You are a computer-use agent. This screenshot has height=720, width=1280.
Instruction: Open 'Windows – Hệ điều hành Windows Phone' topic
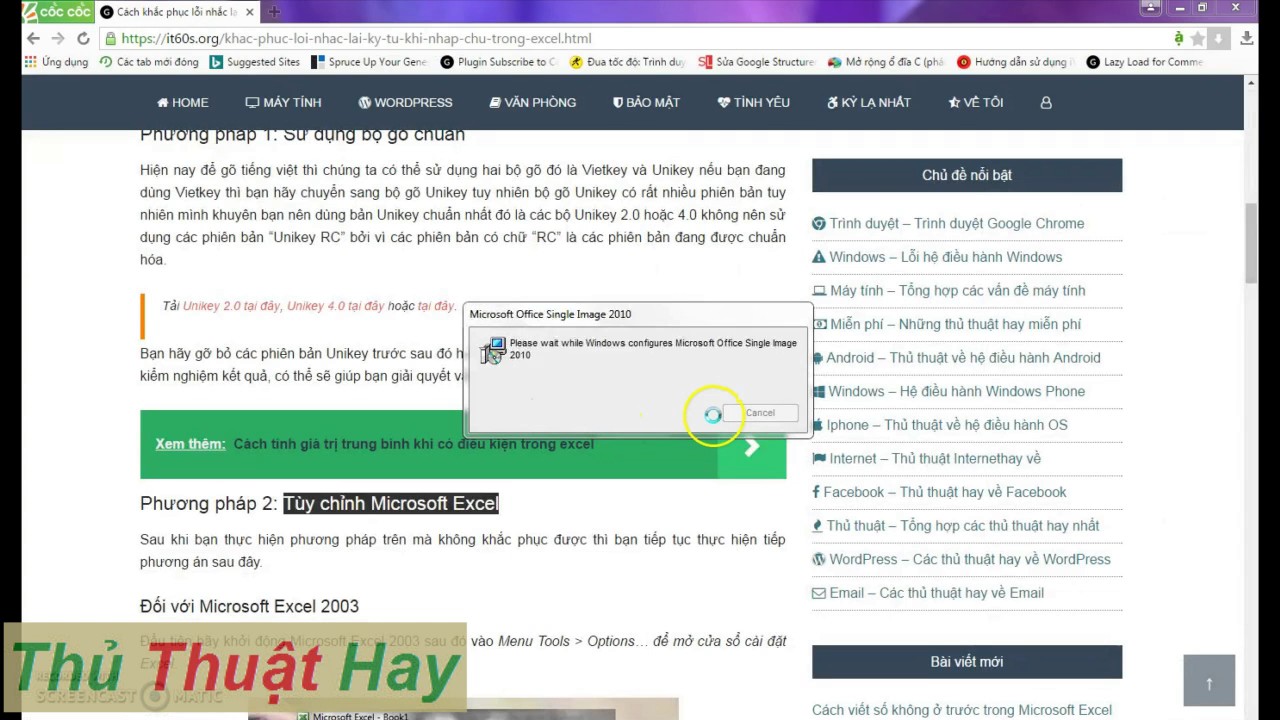(948, 391)
